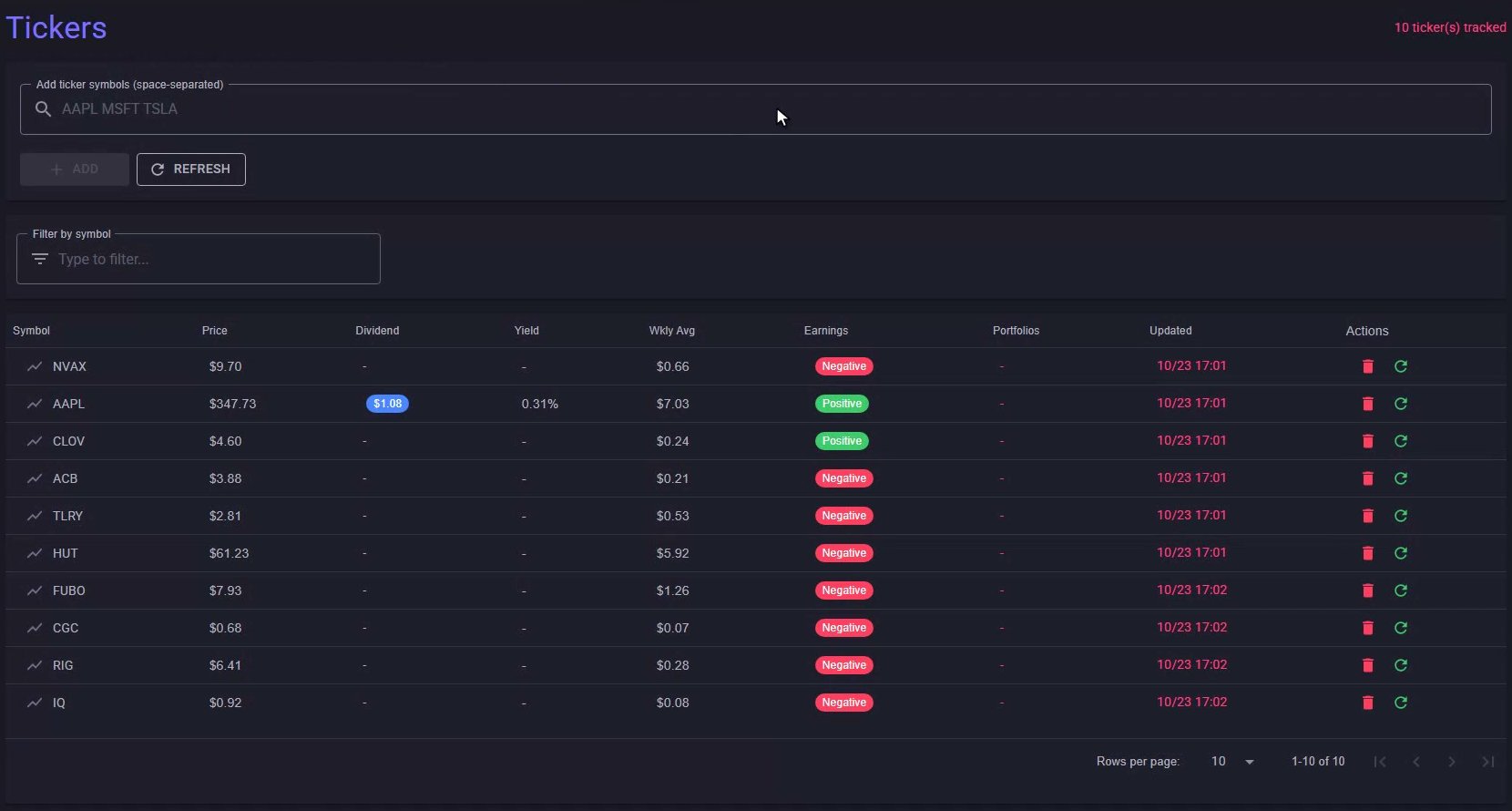Click the Positive earnings chip for CLOV

tap(842, 441)
